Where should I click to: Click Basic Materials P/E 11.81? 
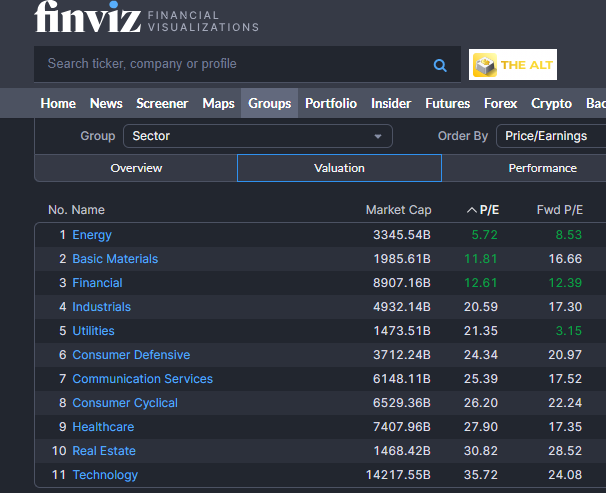(x=481, y=259)
